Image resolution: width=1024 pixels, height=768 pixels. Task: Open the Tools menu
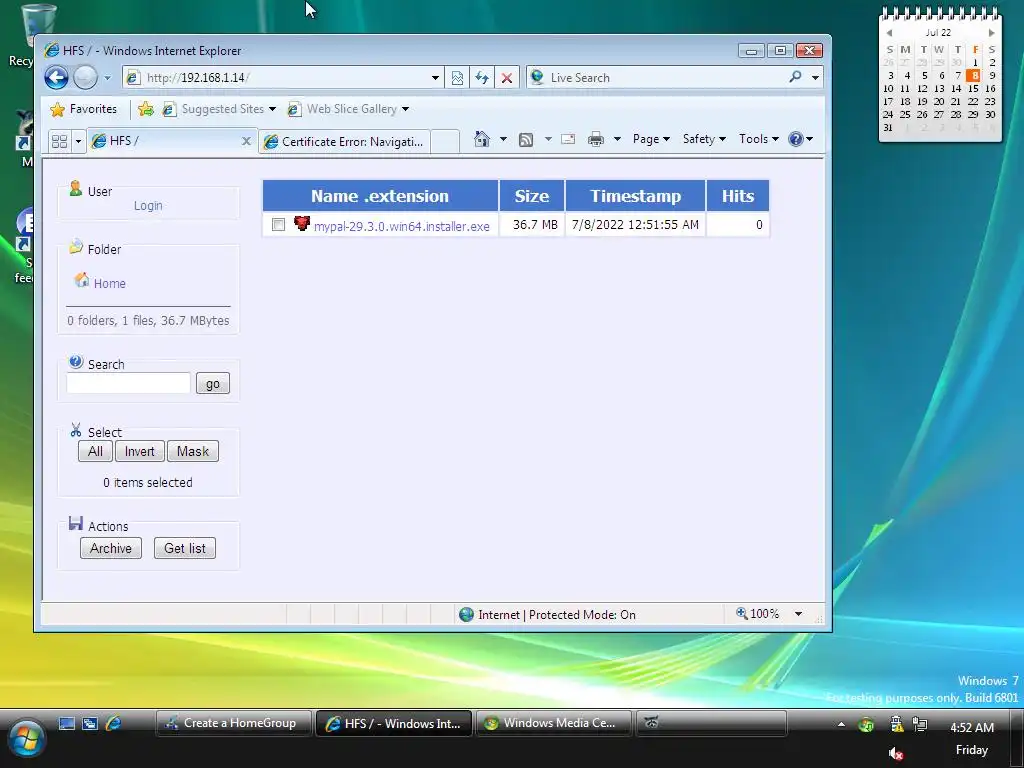pos(758,139)
